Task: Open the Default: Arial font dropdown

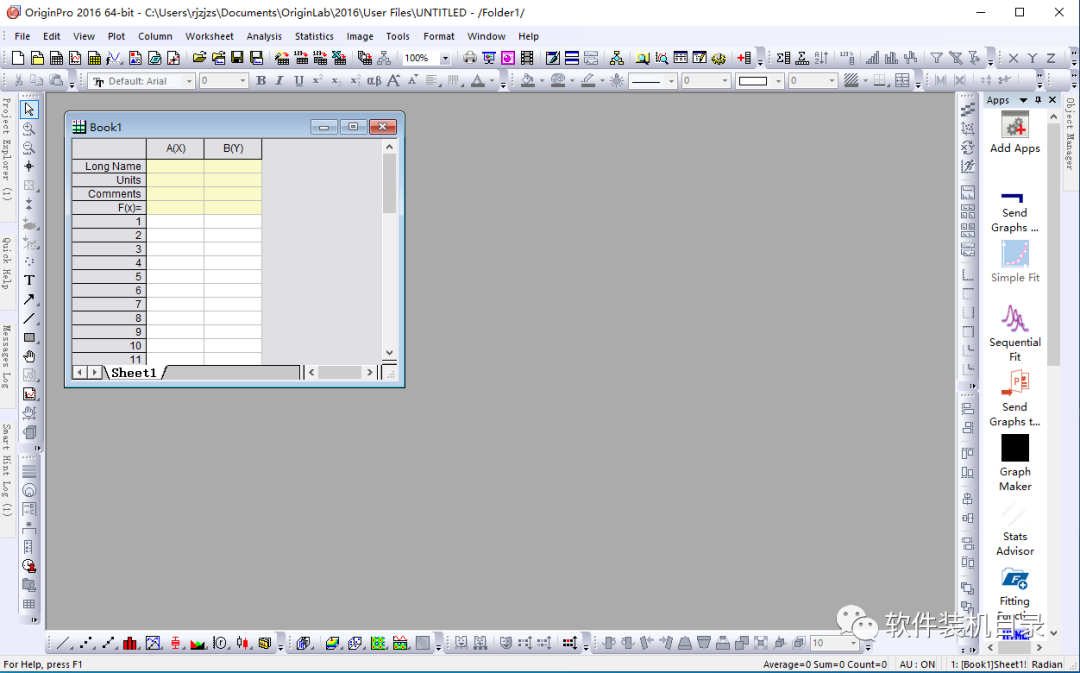Action: [189, 81]
